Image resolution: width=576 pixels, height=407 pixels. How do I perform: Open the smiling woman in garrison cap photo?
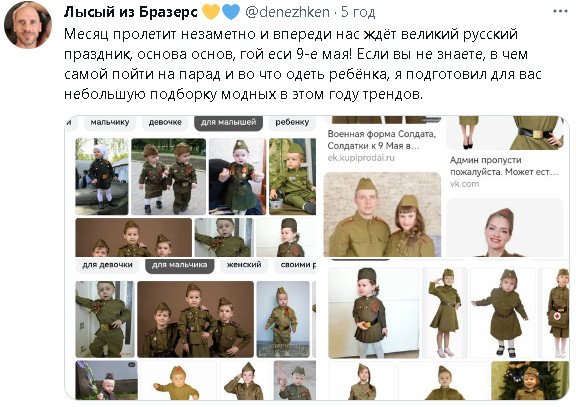coord(504,228)
